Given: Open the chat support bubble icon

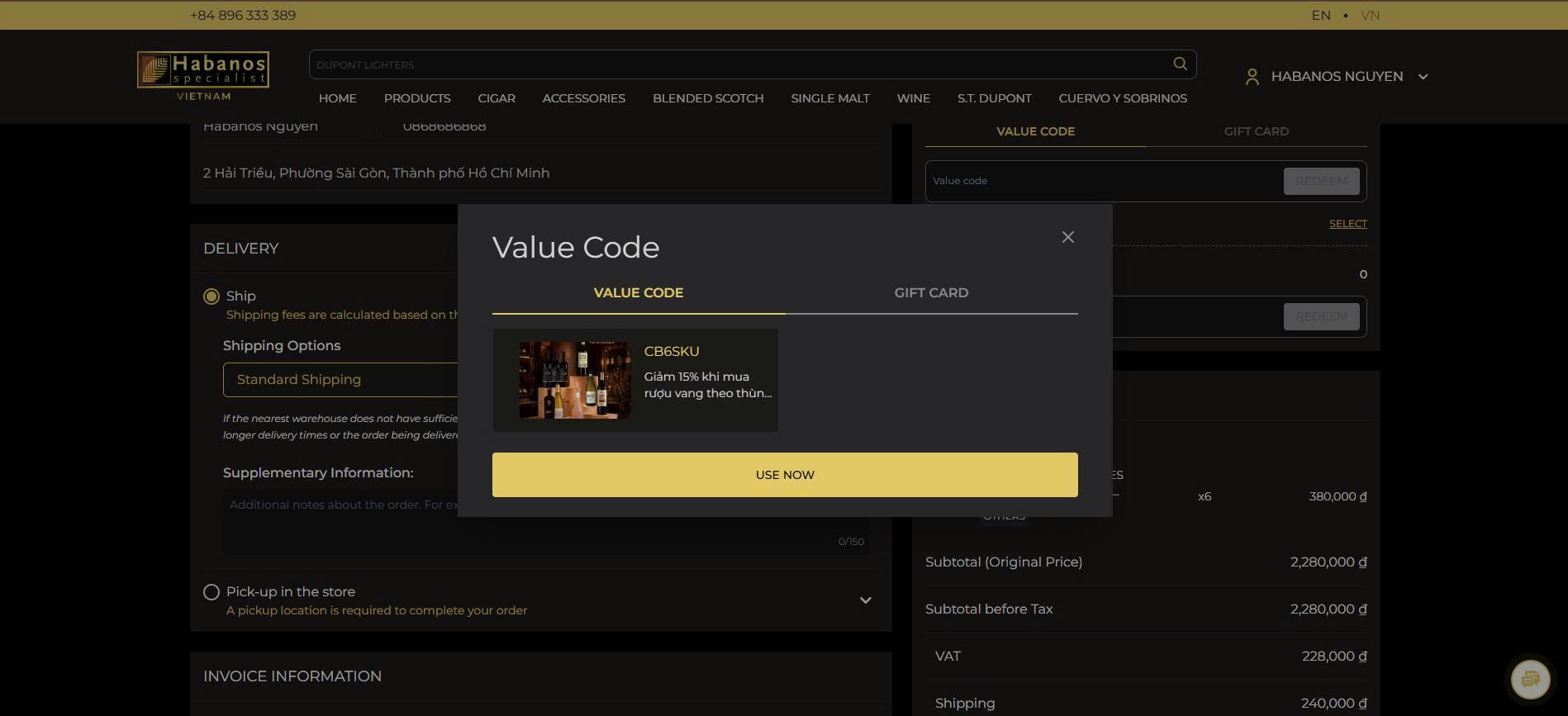Looking at the screenshot, I should click(1530, 680).
